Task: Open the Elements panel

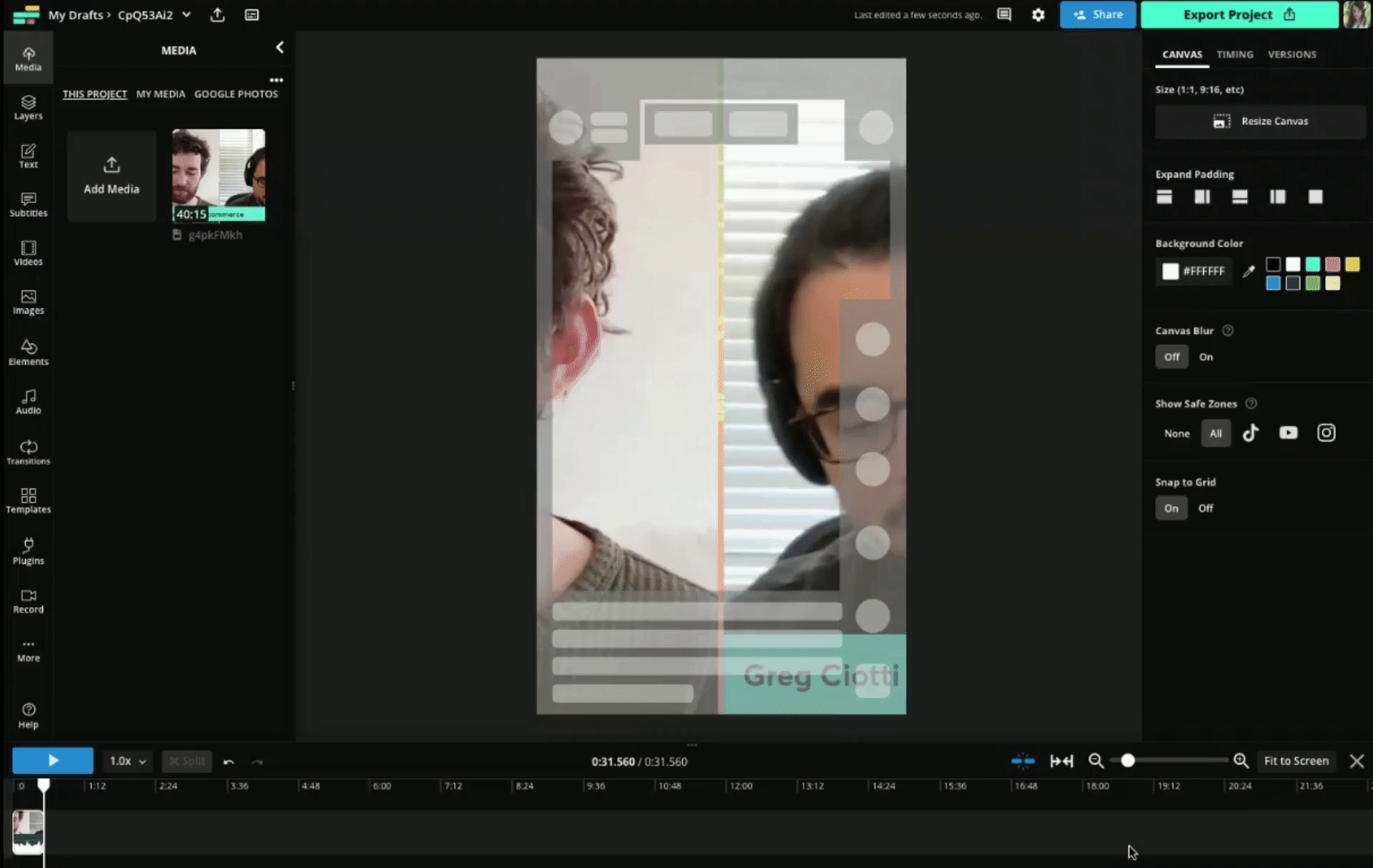Action: [x=28, y=352]
